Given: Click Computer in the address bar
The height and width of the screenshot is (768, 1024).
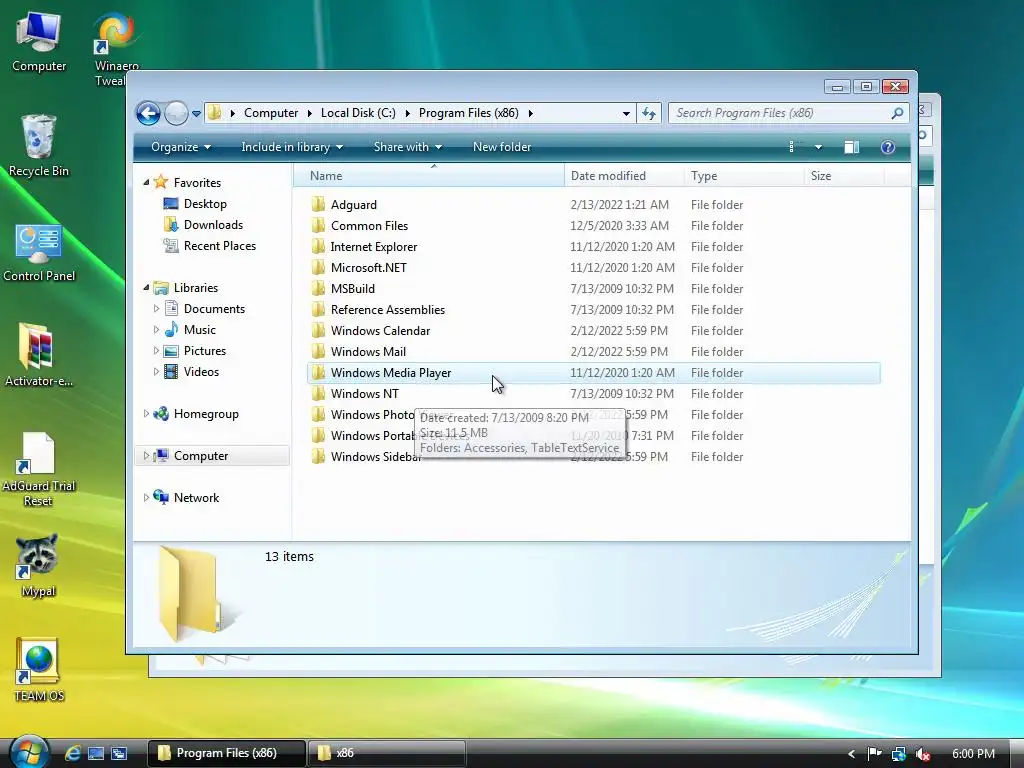Looking at the screenshot, I should pyautogui.click(x=271, y=113).
